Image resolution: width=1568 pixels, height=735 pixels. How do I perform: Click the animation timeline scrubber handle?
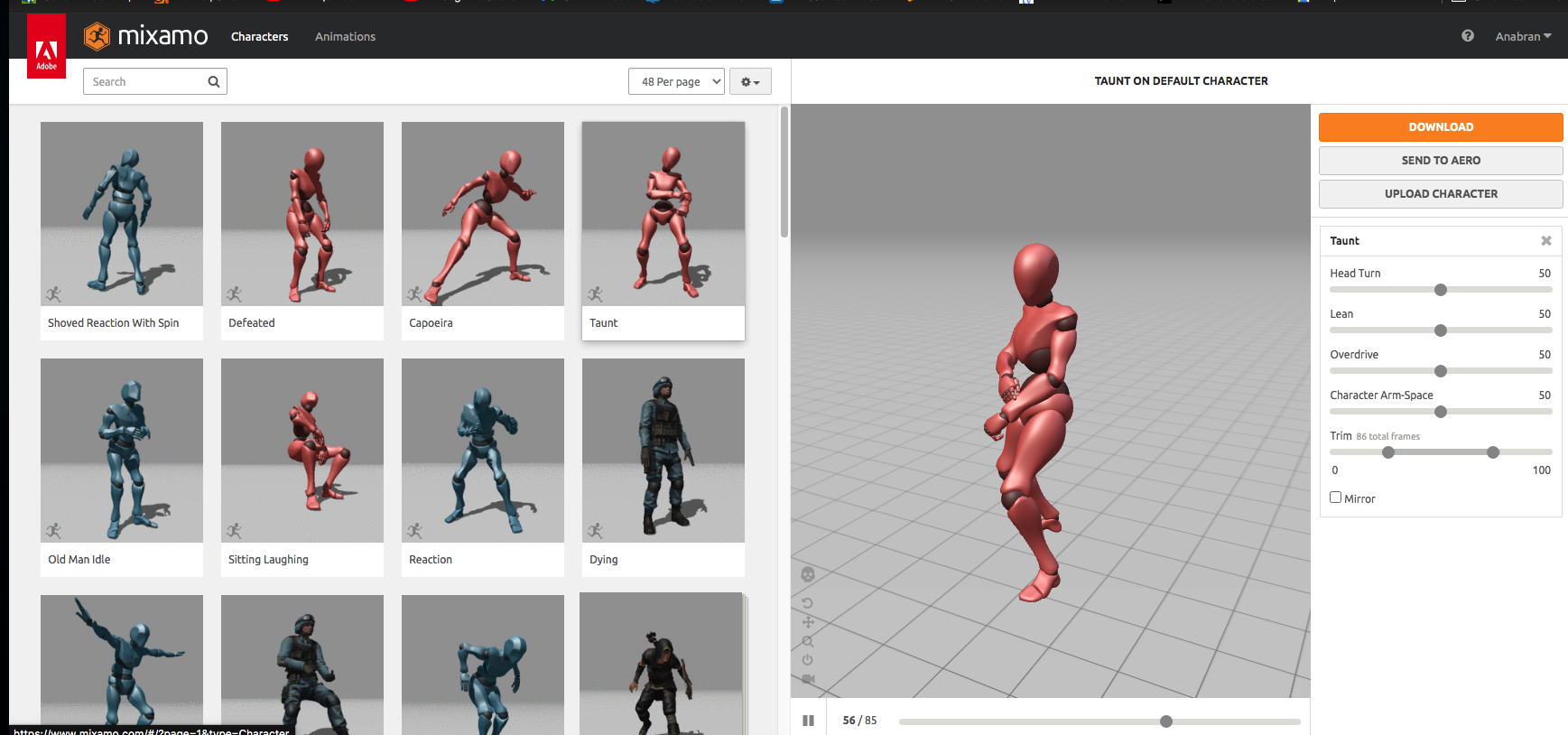[x=1166, y=721]
